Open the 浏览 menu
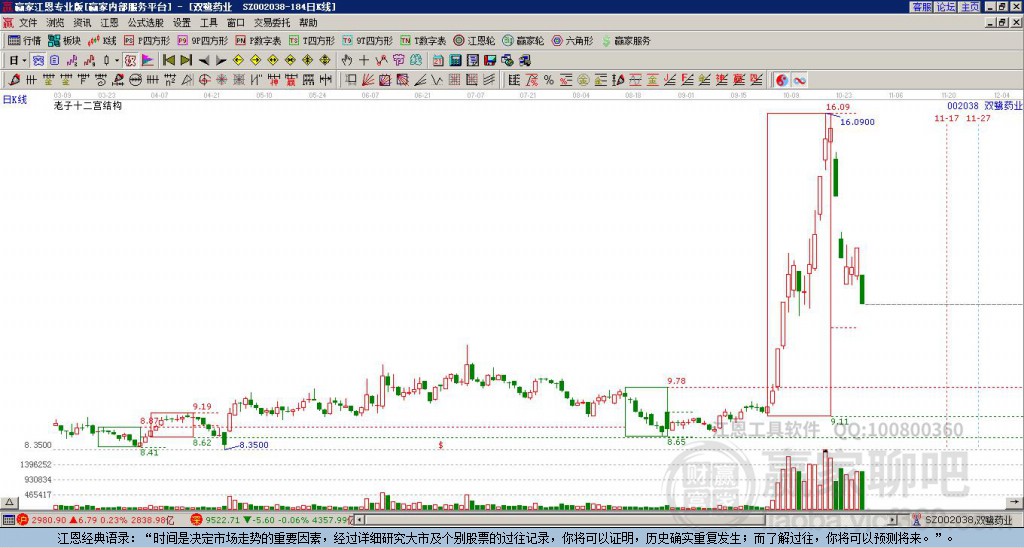Viewport: 1024px width, 548px height. (x=55, y=23)
